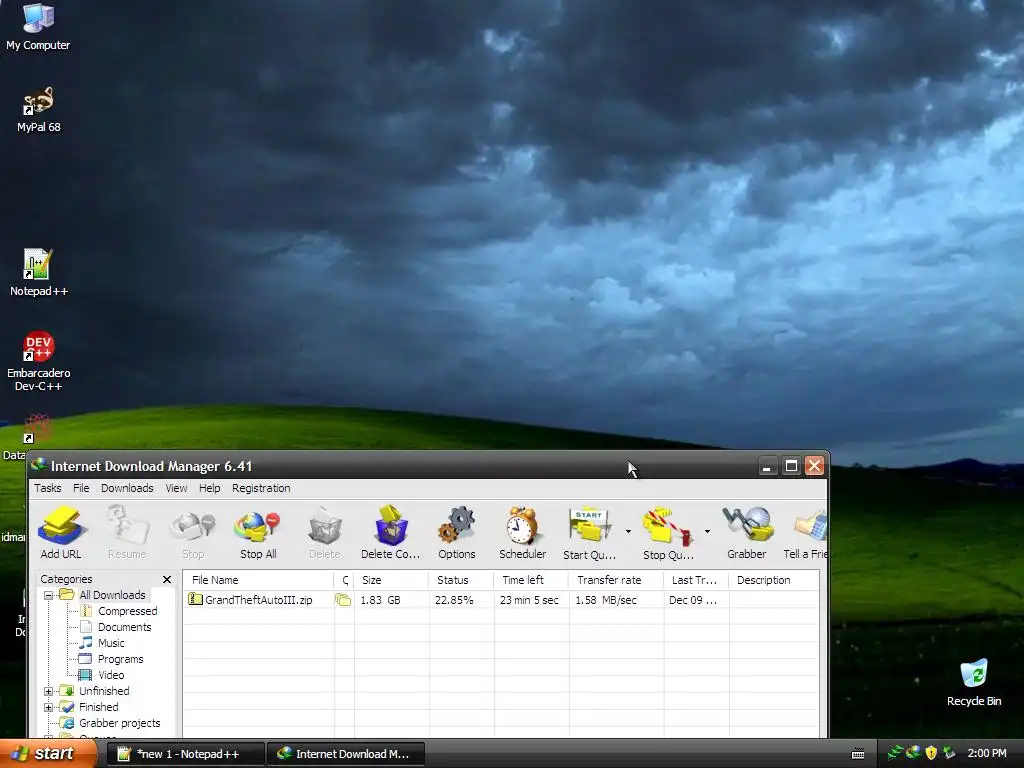Screen dimensions: 1024x768
Task: Click the Internet Download Manager taskbar button
Action: pos(346,754)
